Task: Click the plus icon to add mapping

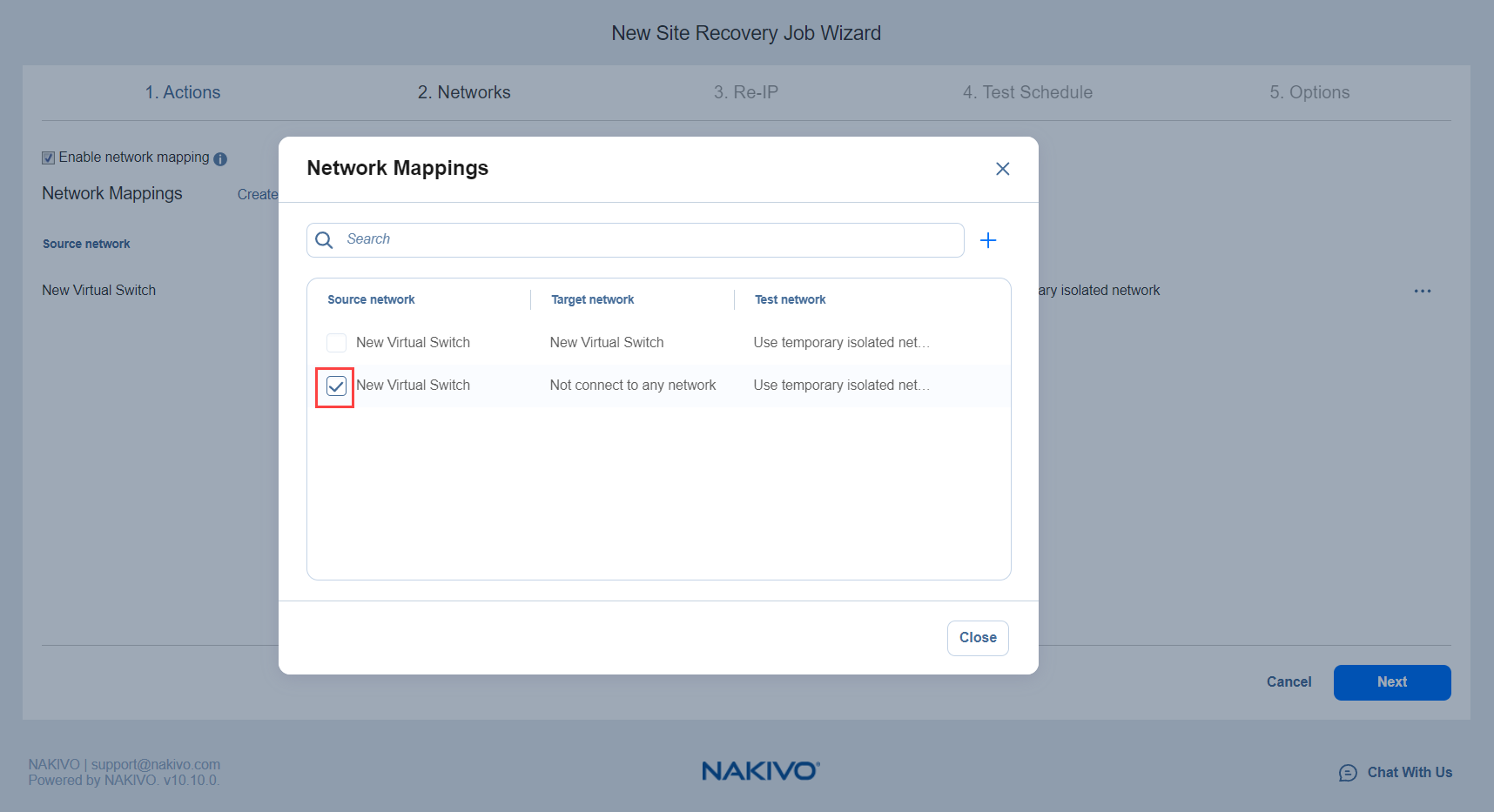Action: point(987,240)
